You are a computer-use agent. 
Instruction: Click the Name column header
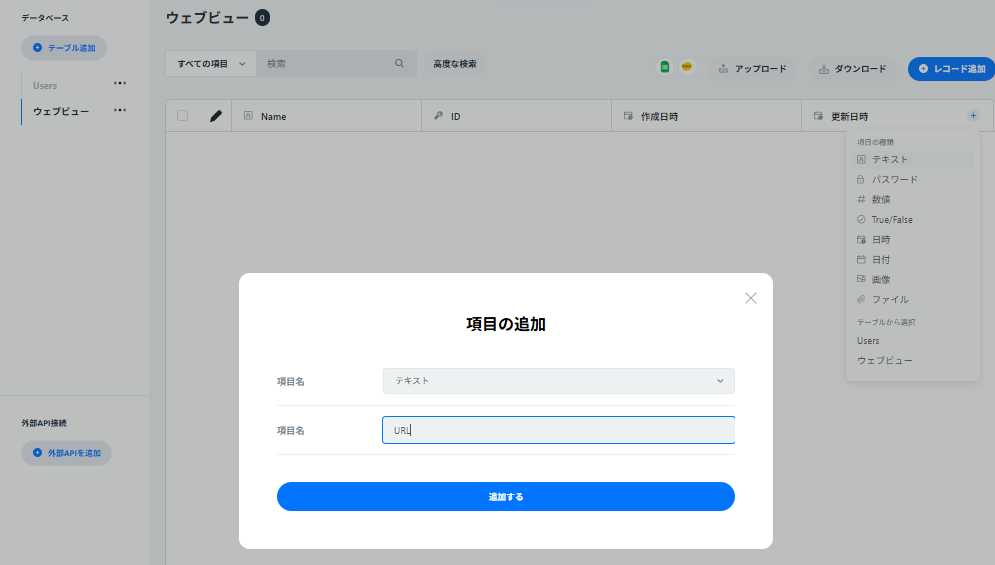[x=327, y=116]
